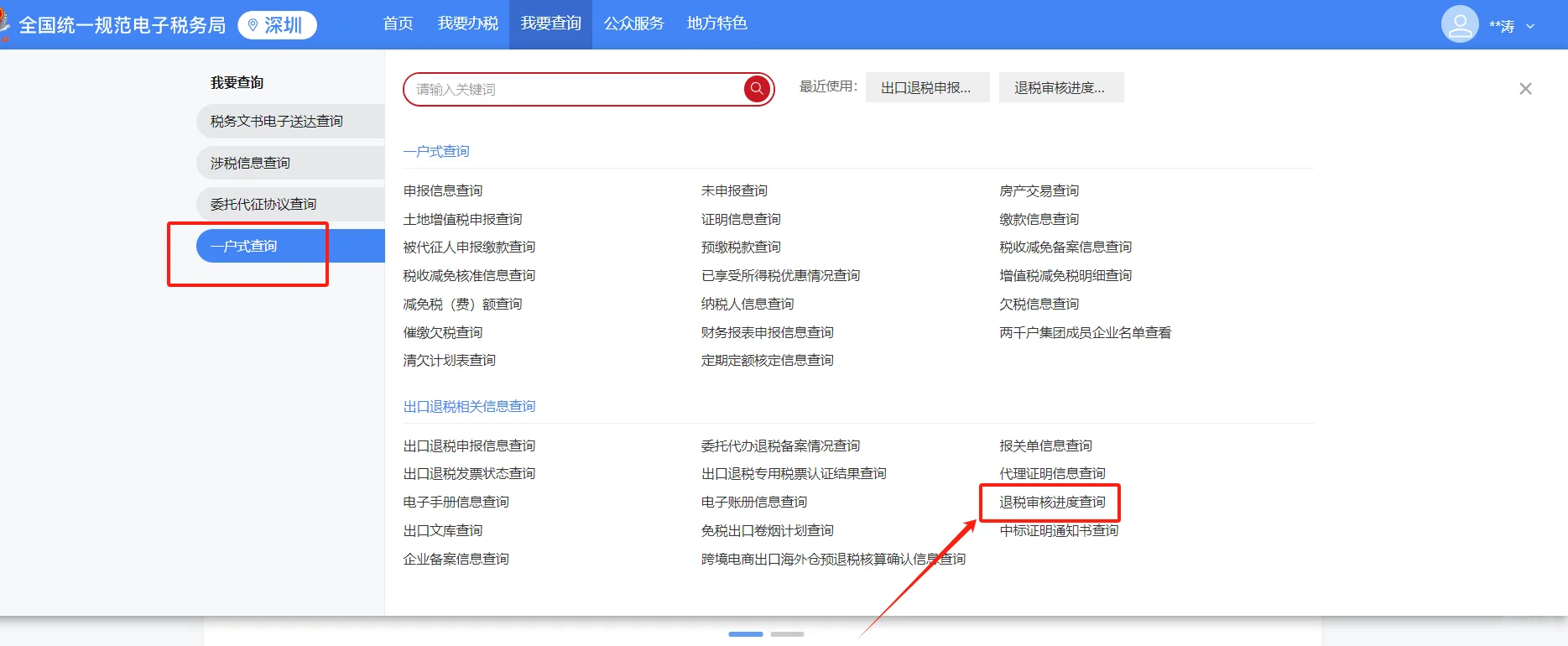Select 涉税信息查询 in sidebar
1568x646 pixels.
click(x=290, y=163)
